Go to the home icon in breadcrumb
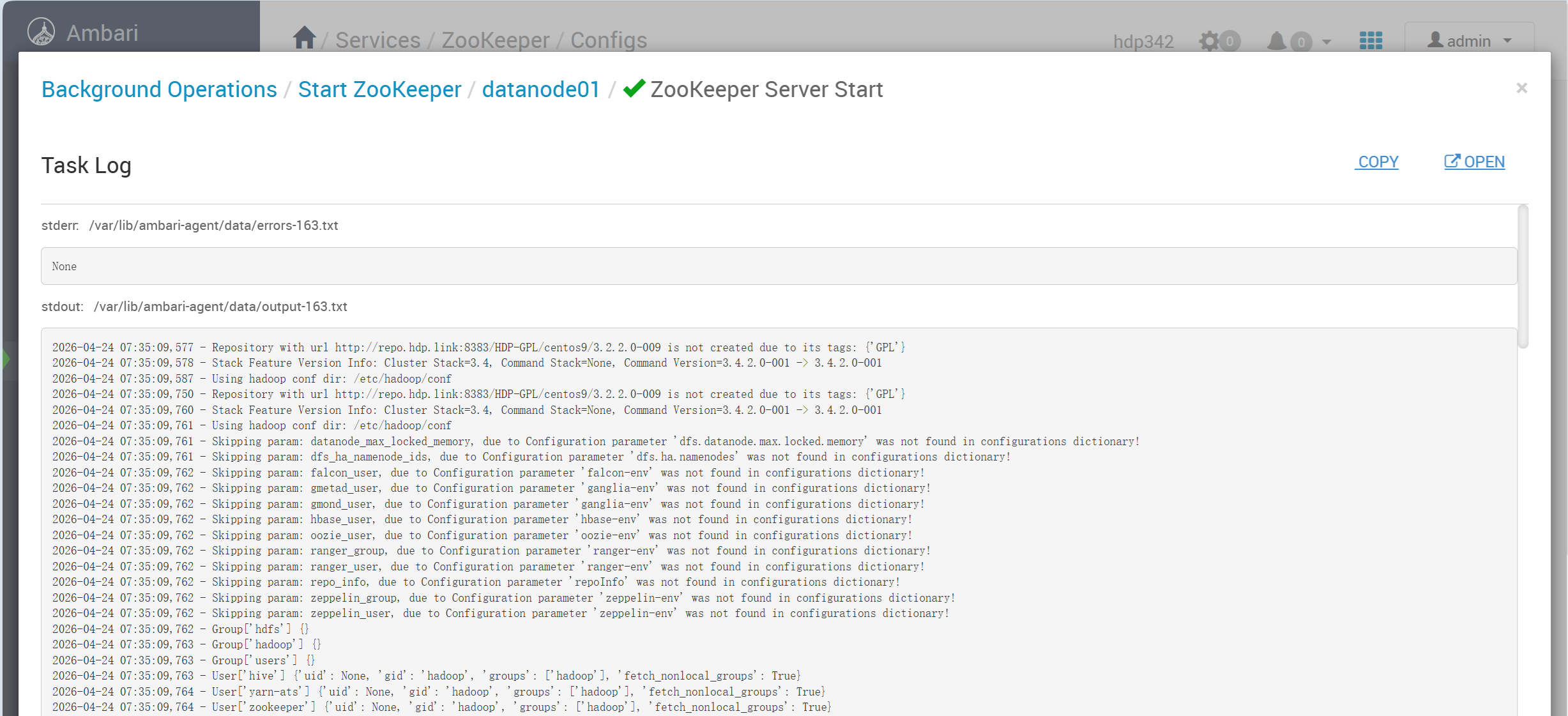This screenshot has height=716, width=1568. [304, 38]
